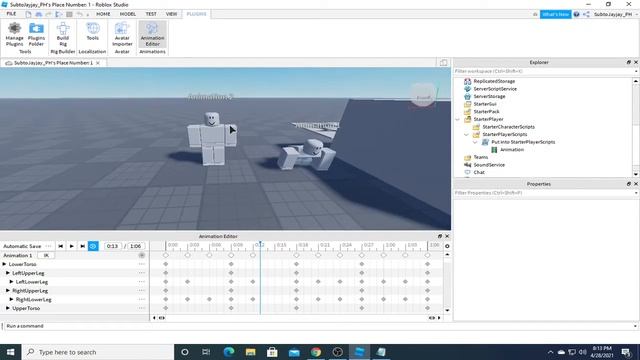640x360 pixels.
Task: Select the PLUGINS ribbon tab
Action: coord(196,14)
